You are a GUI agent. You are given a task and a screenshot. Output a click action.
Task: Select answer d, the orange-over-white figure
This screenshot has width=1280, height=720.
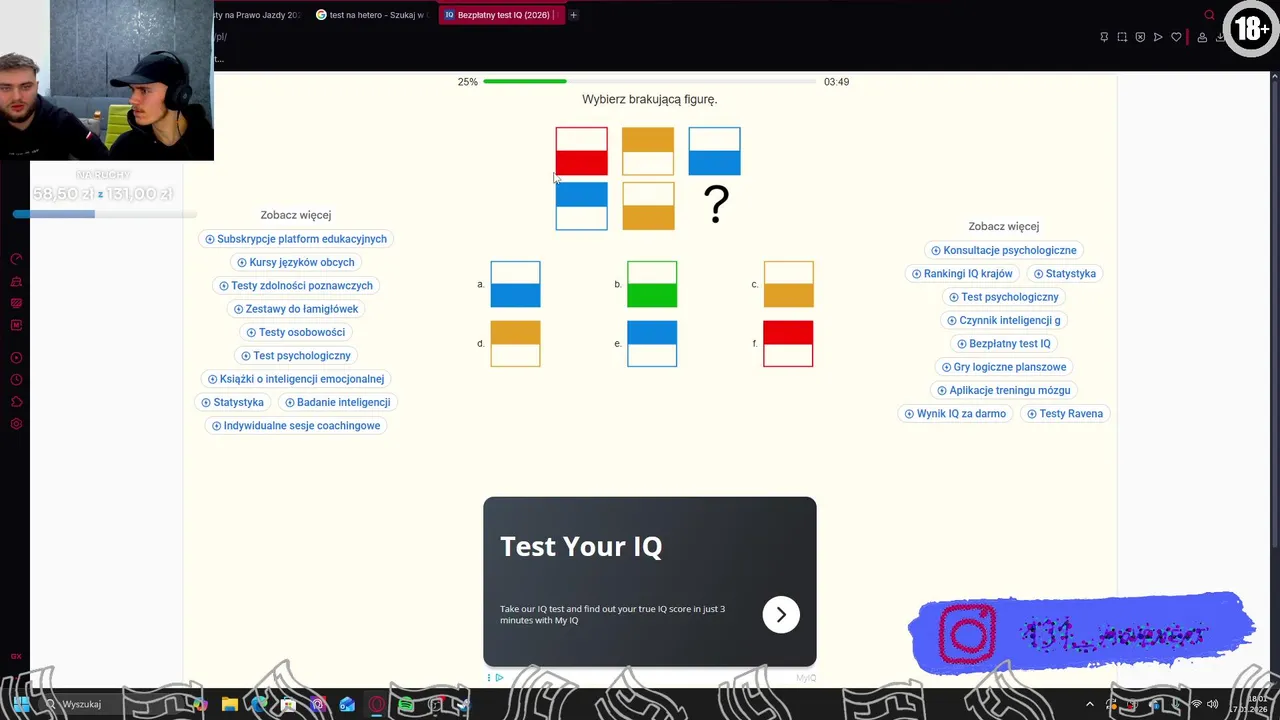515,343
